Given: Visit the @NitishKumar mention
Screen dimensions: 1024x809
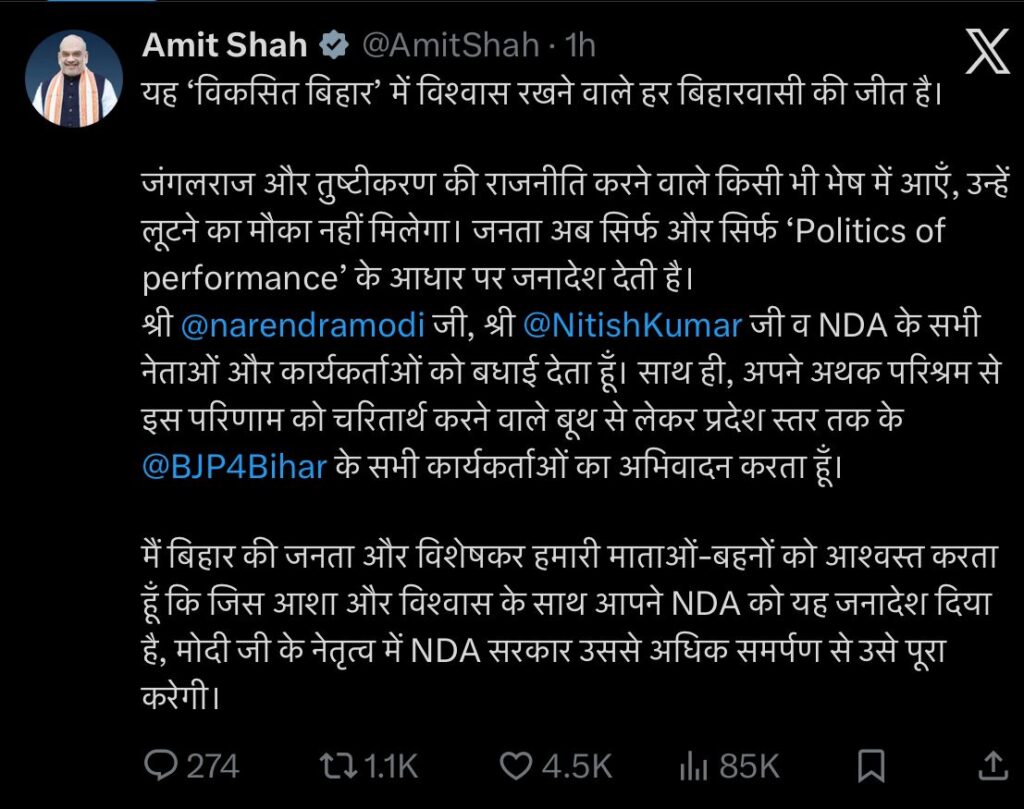Looking at the screenshot, I should 631,324.
